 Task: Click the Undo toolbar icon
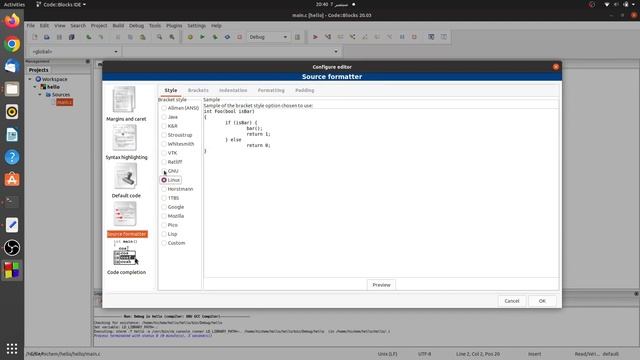(89, 37)
